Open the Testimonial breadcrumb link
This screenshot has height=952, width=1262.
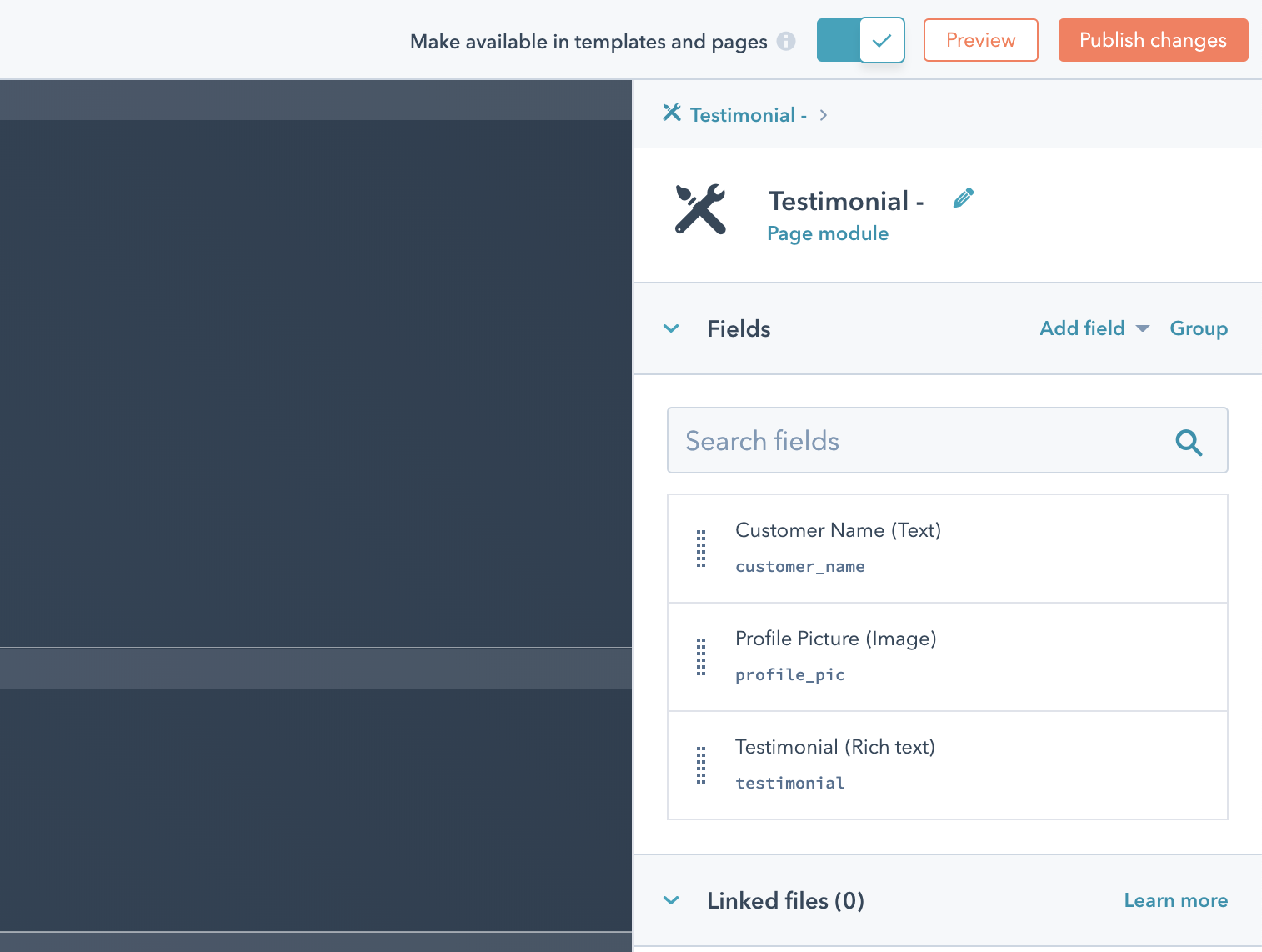pos(748,115)
